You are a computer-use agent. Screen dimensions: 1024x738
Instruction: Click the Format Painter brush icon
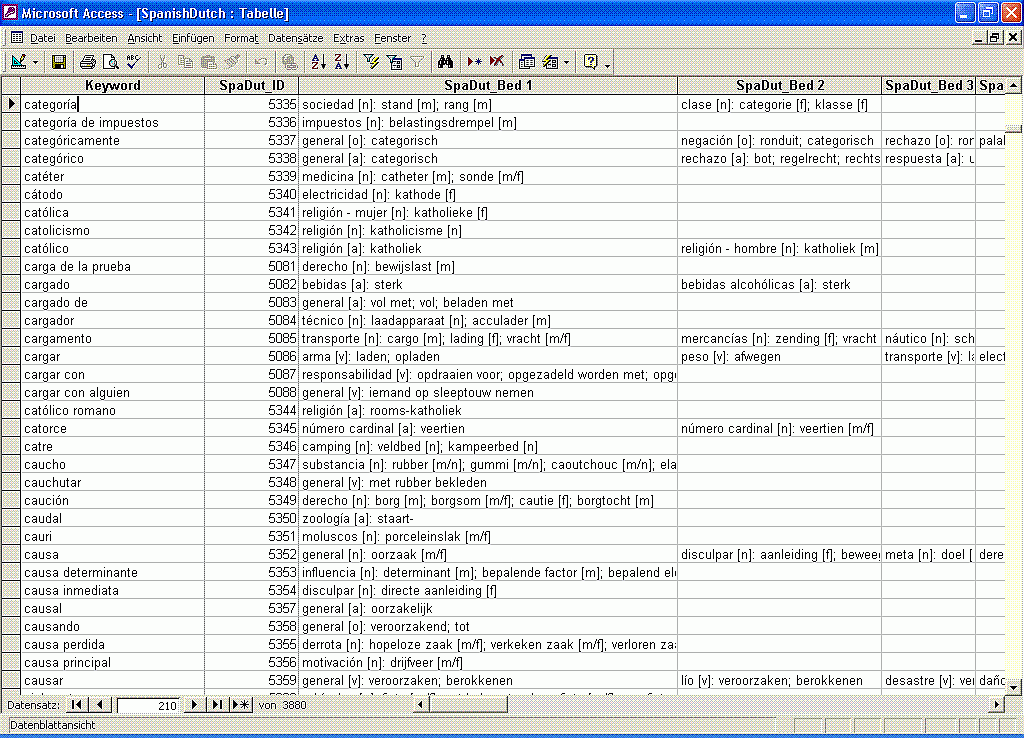[x=232, y=62]
